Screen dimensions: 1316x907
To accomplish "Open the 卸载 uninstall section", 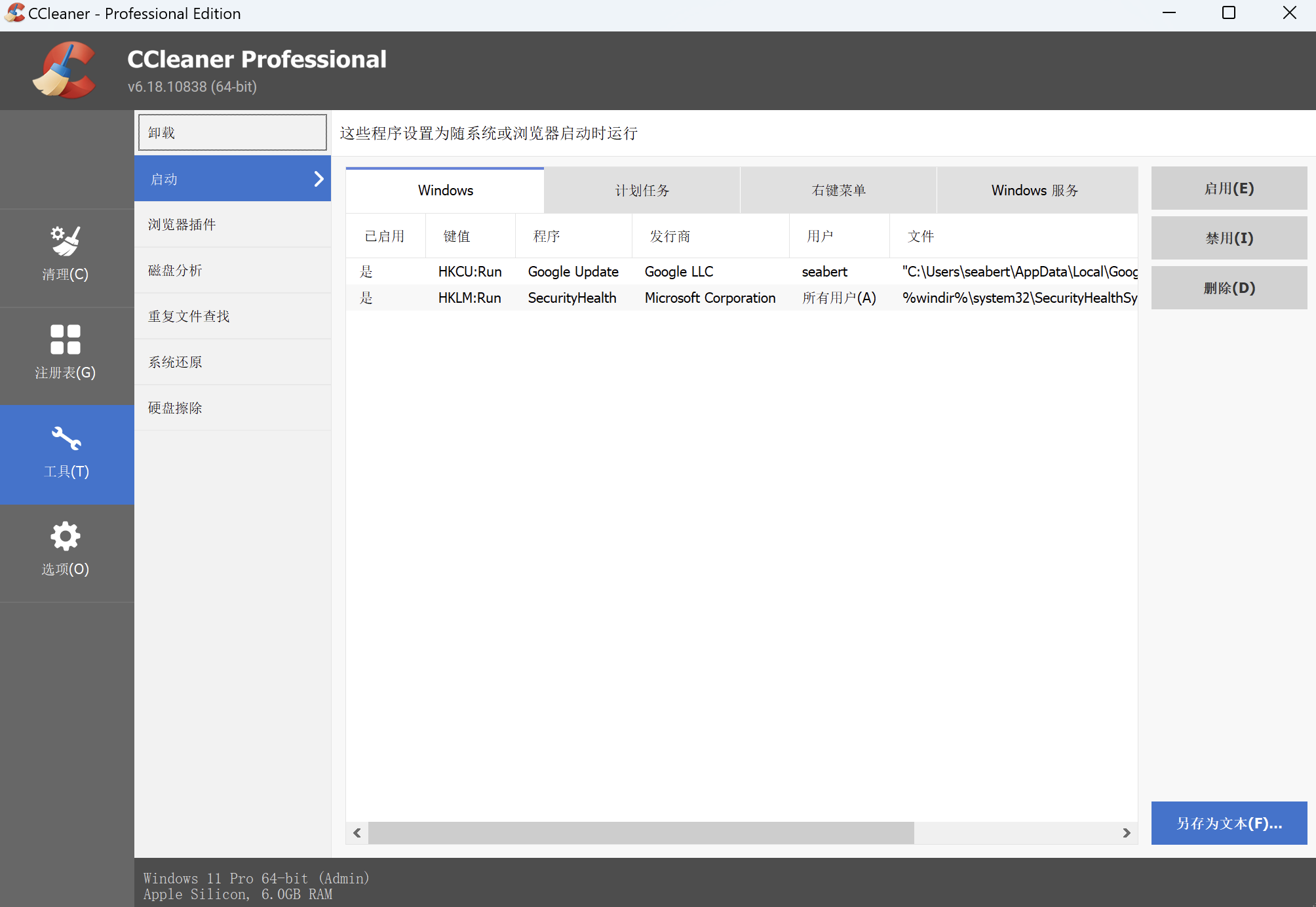I will 233,132.
